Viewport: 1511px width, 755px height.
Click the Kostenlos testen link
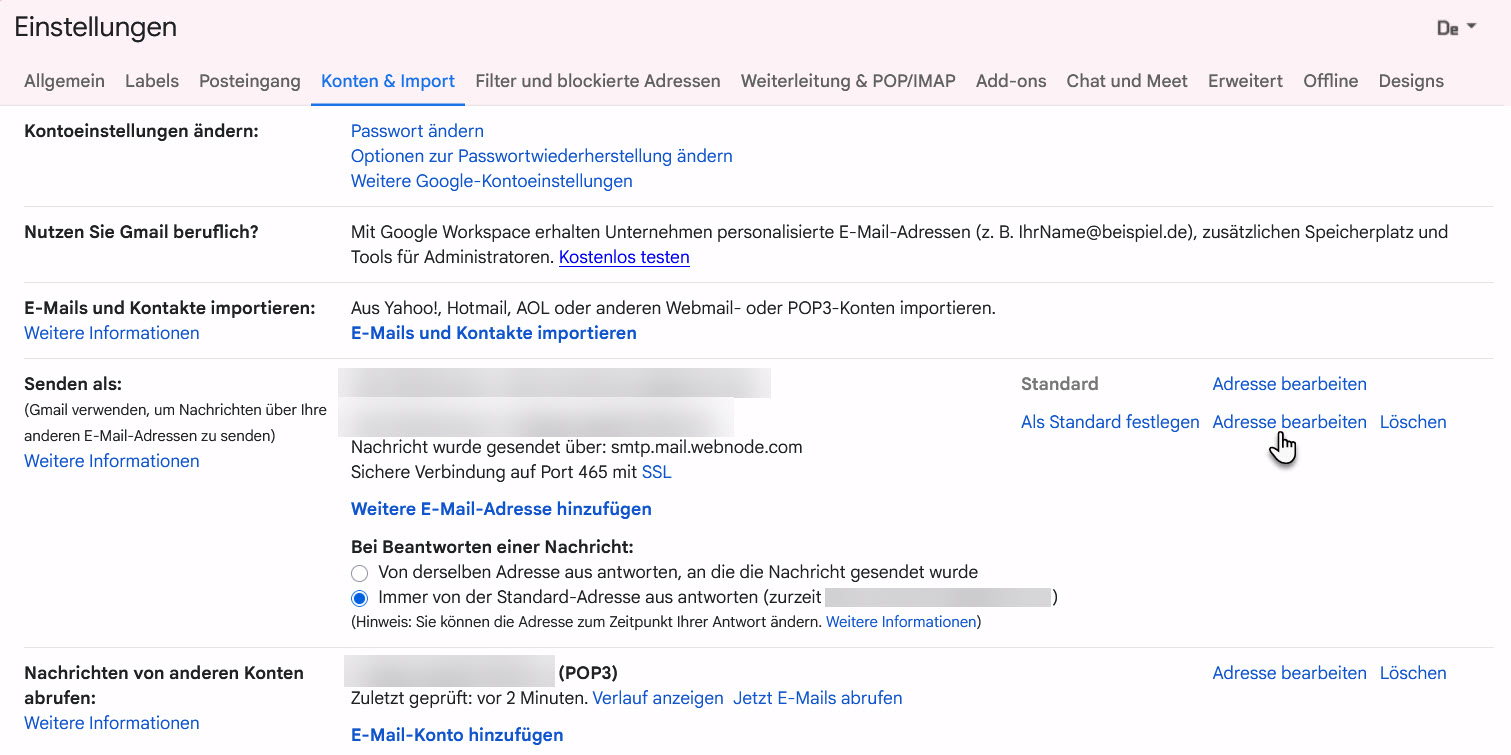[x=624, y=257]
